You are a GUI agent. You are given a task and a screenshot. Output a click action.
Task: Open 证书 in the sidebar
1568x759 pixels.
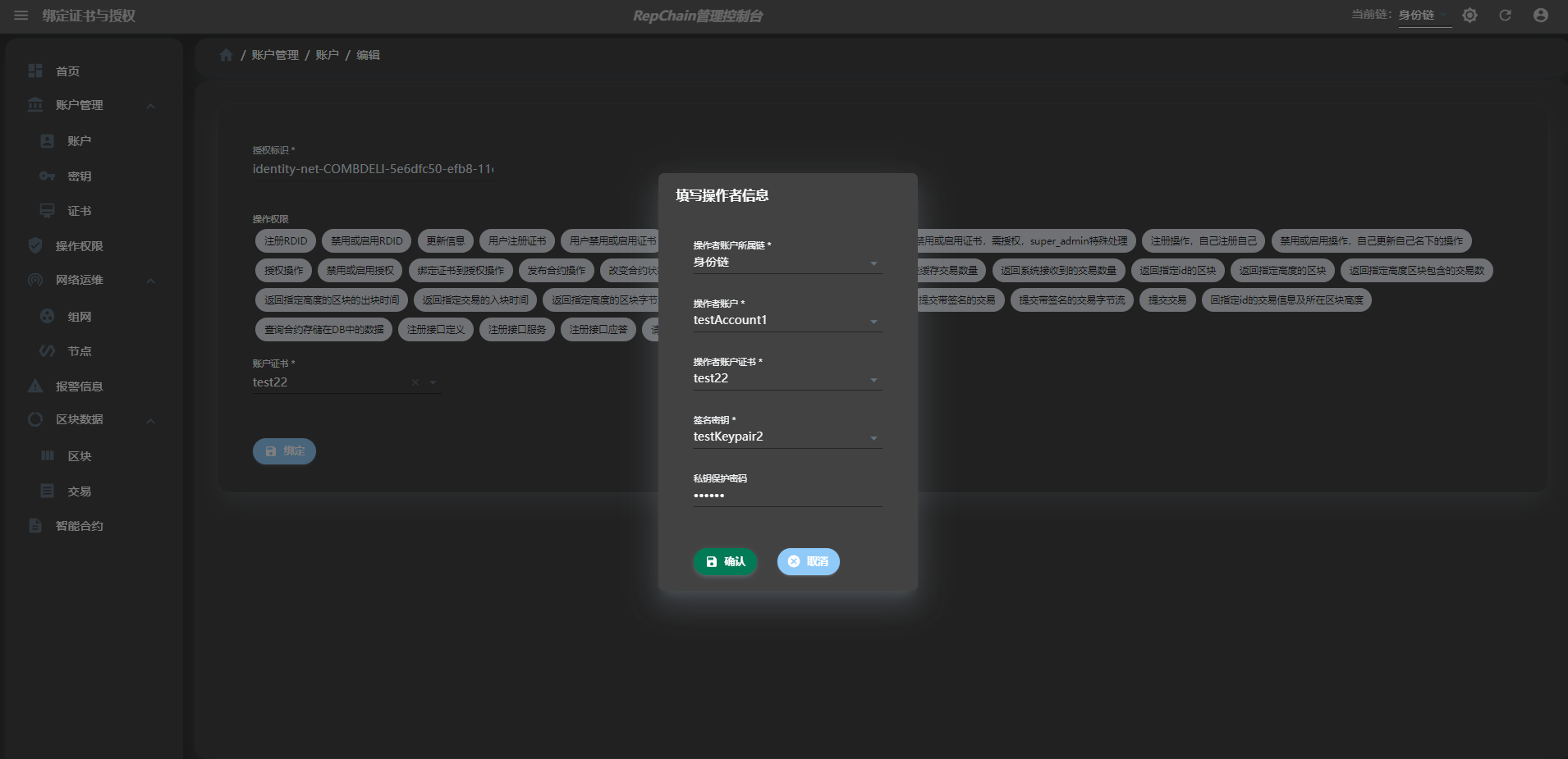[80, 211]
